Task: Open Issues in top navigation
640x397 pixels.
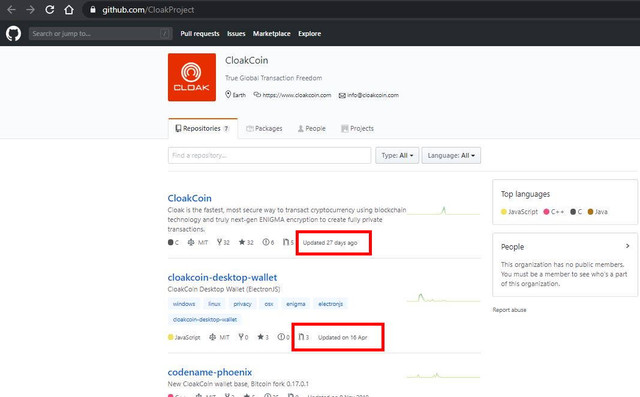Action: pyautogui.click(x=236, y=33)
